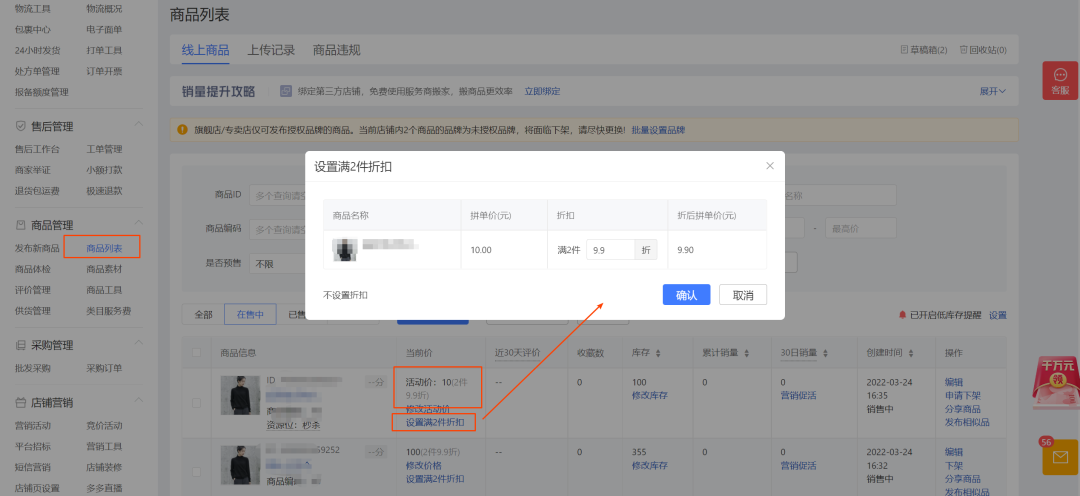The height and width of the screenshot is (496, 1080).
Task: Click the 销量提升攻略 store-binding icon
Action: pyautogui.click(x=285, y=91)
